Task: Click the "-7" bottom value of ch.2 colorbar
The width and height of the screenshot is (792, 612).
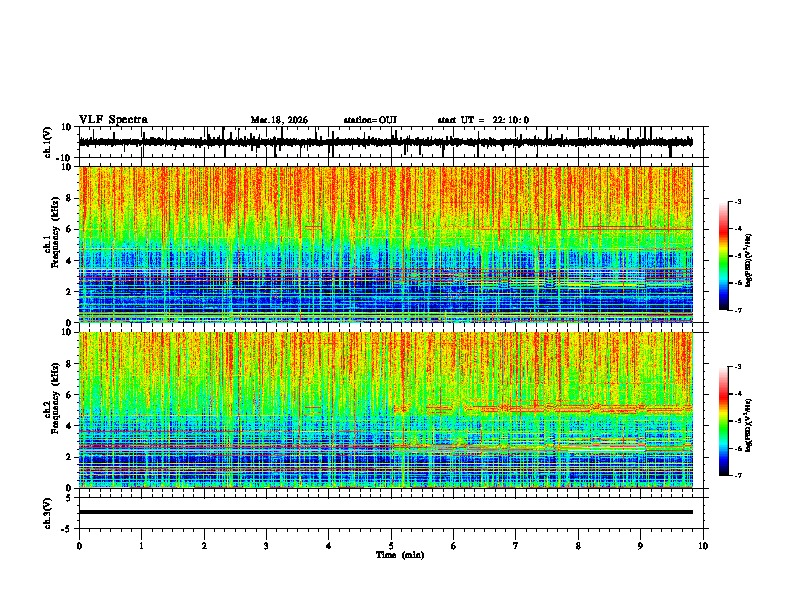Action: pyautogui.click(x=737, y=476)
